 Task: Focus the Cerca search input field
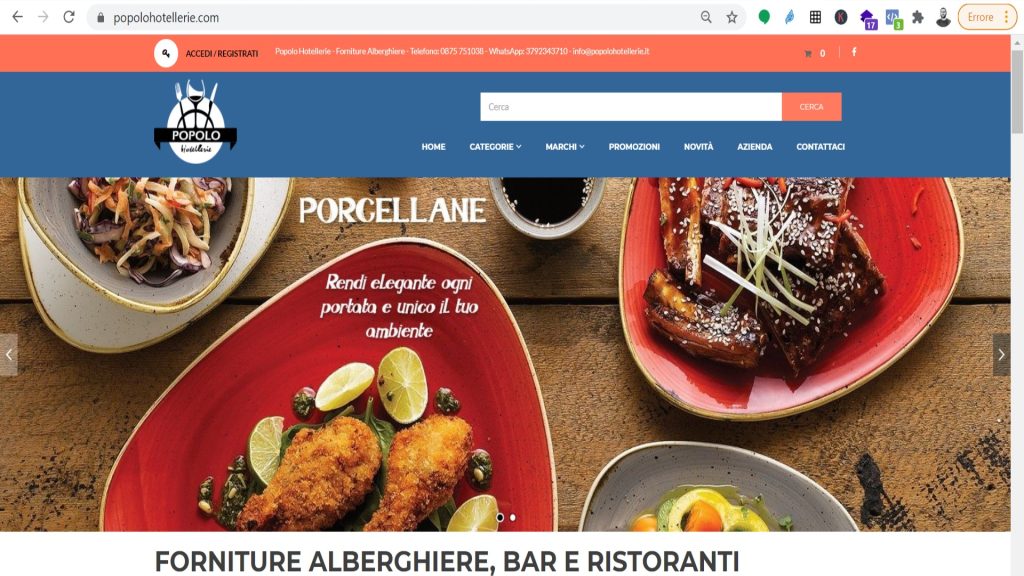click(631, 106)
